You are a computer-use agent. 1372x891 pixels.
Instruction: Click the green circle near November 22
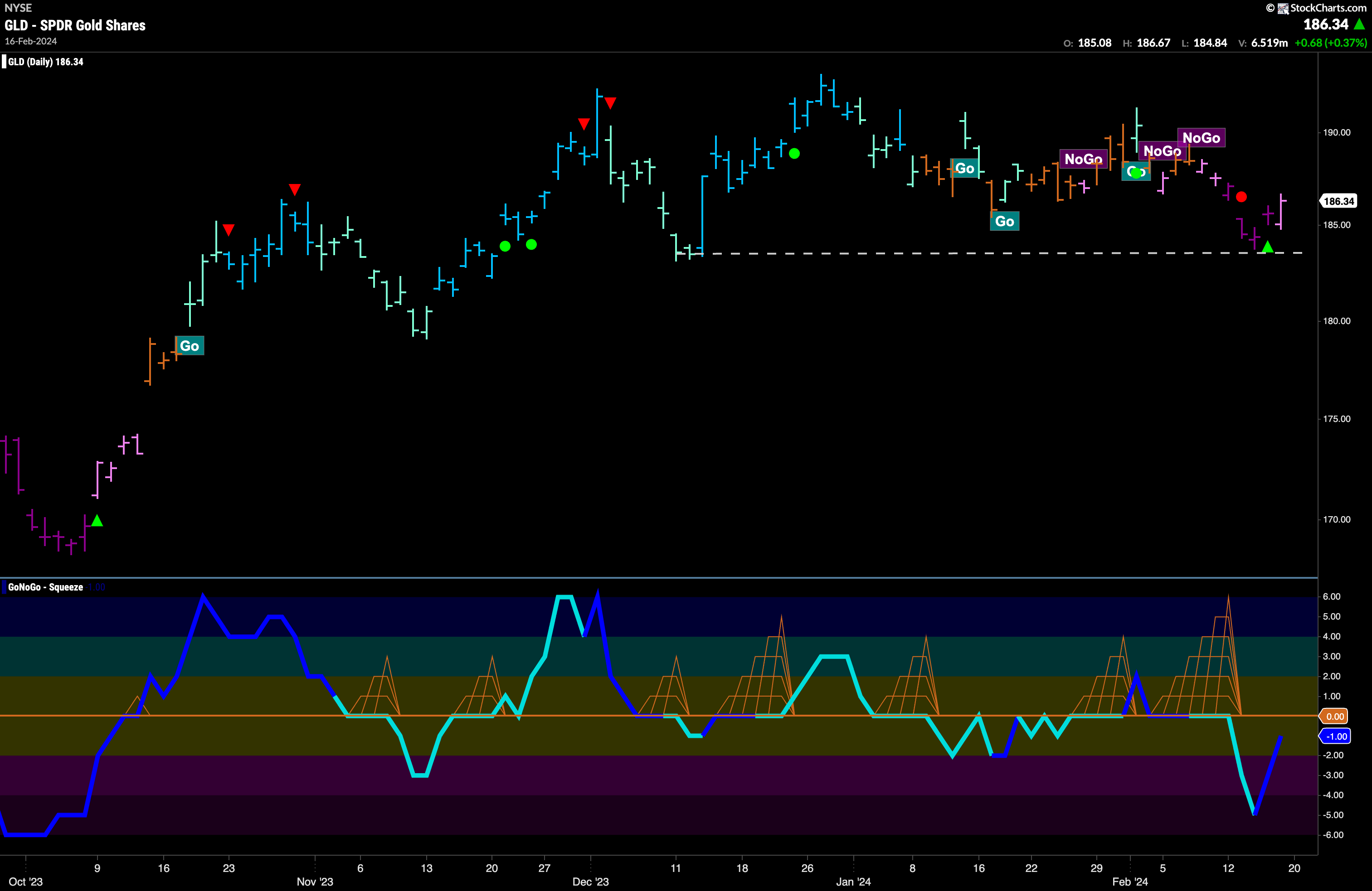click(x=505, y=246)
